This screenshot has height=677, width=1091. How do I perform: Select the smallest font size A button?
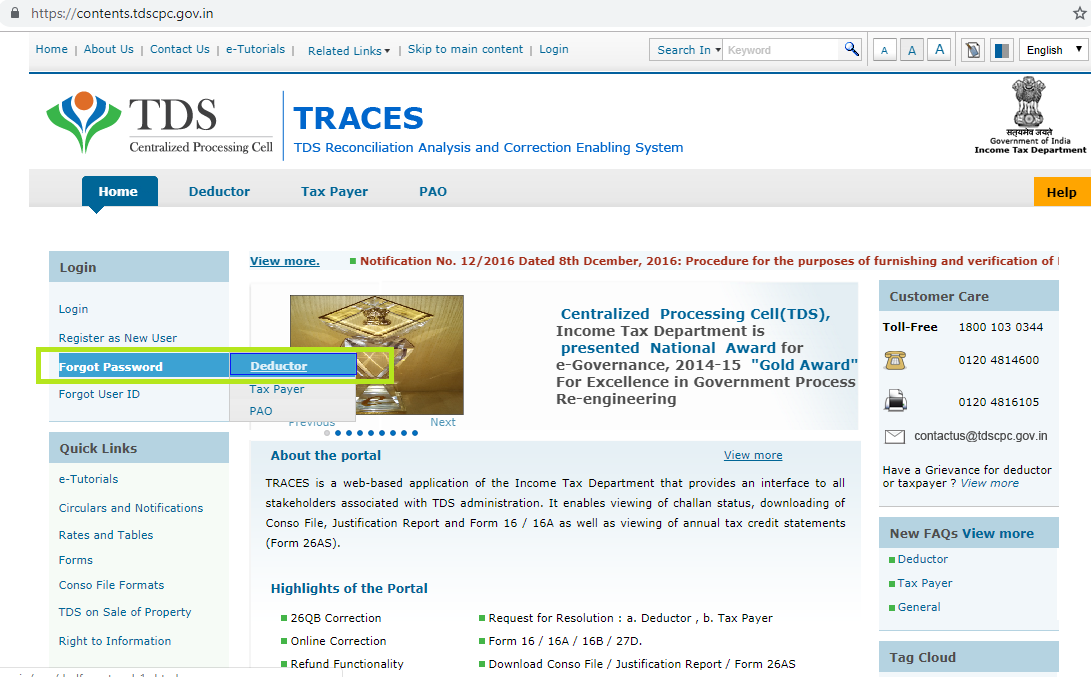click(x=884, y=50)
